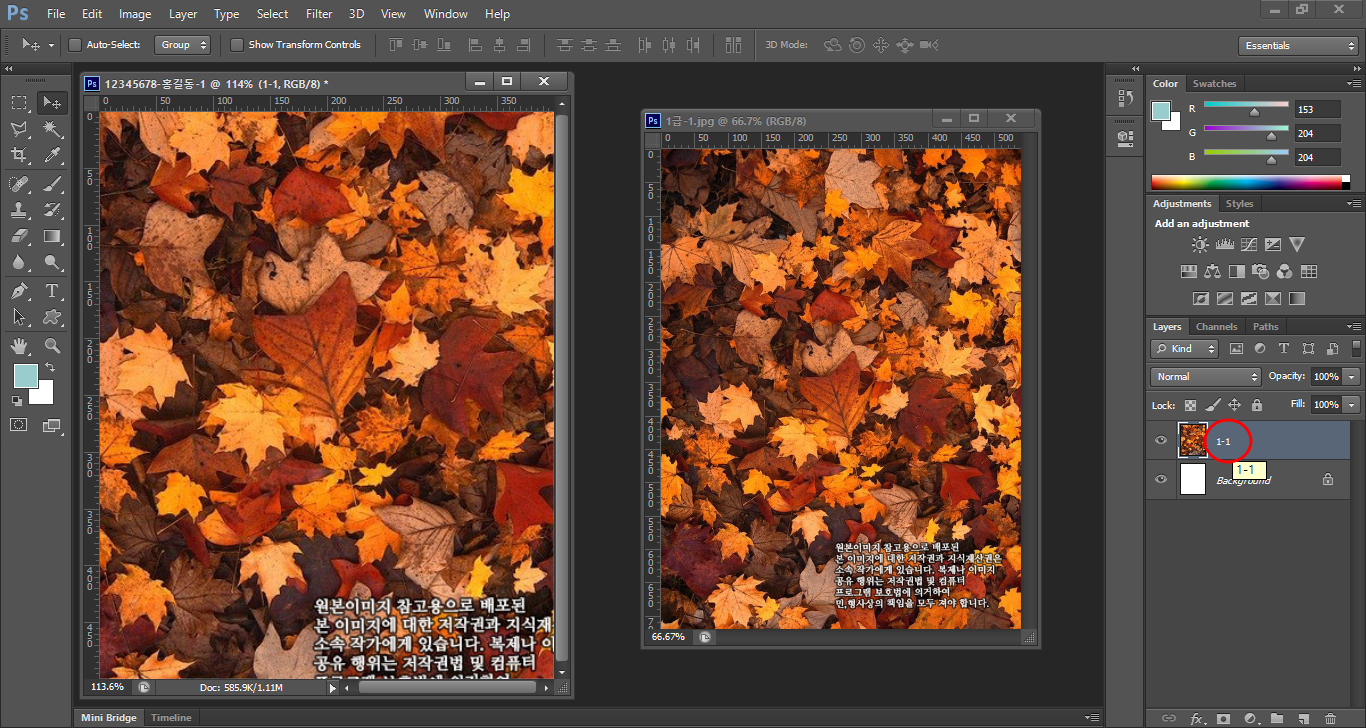Image resolution: width=1366 pixels, height=728 pixels.
Task: Open the Styles tab
Action: [x=1239, y=204]
